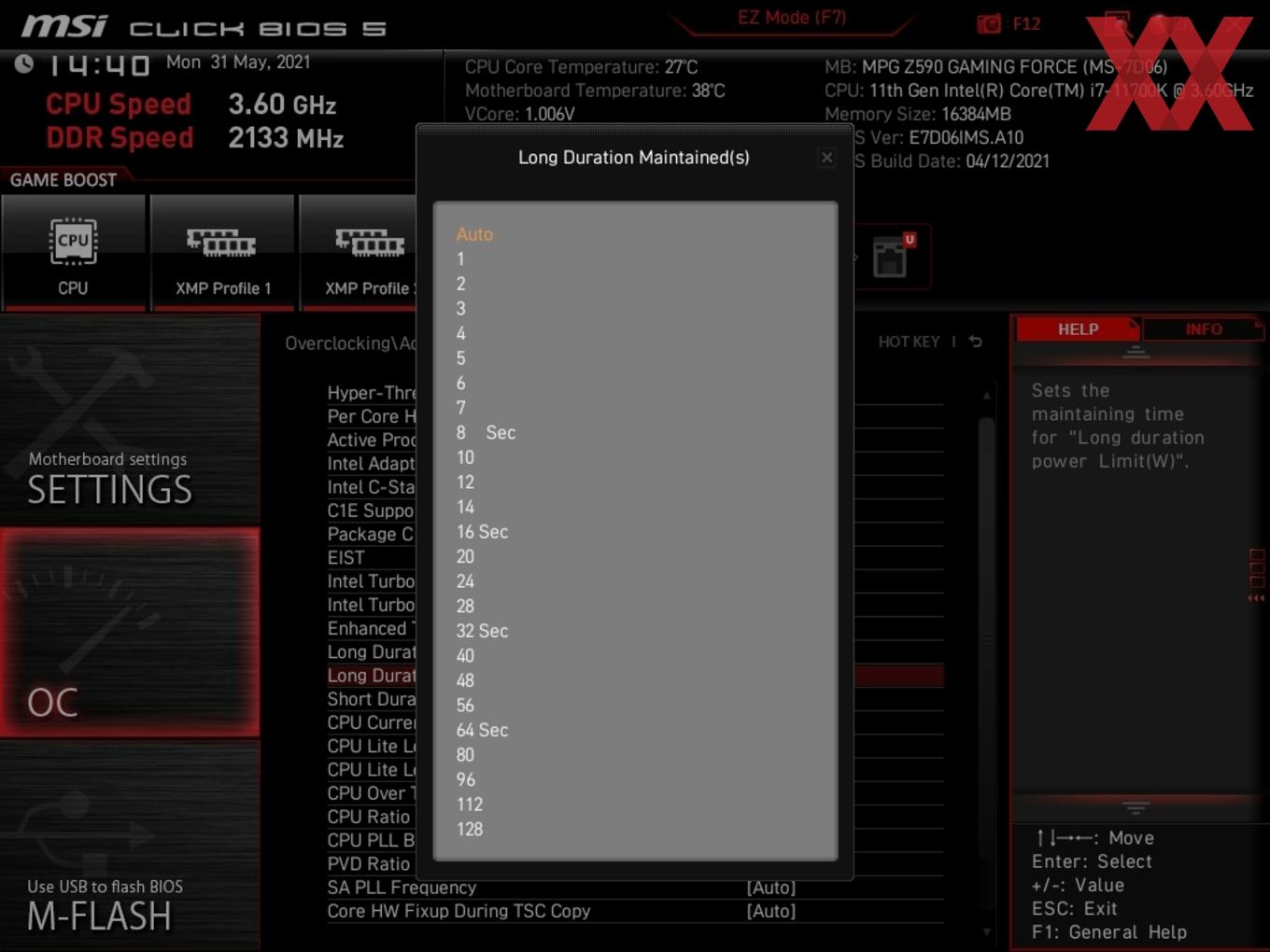Select the 64 Sec option
Image resolution: width=1270 pixels, height=952 pixels.
pos(482,730)
